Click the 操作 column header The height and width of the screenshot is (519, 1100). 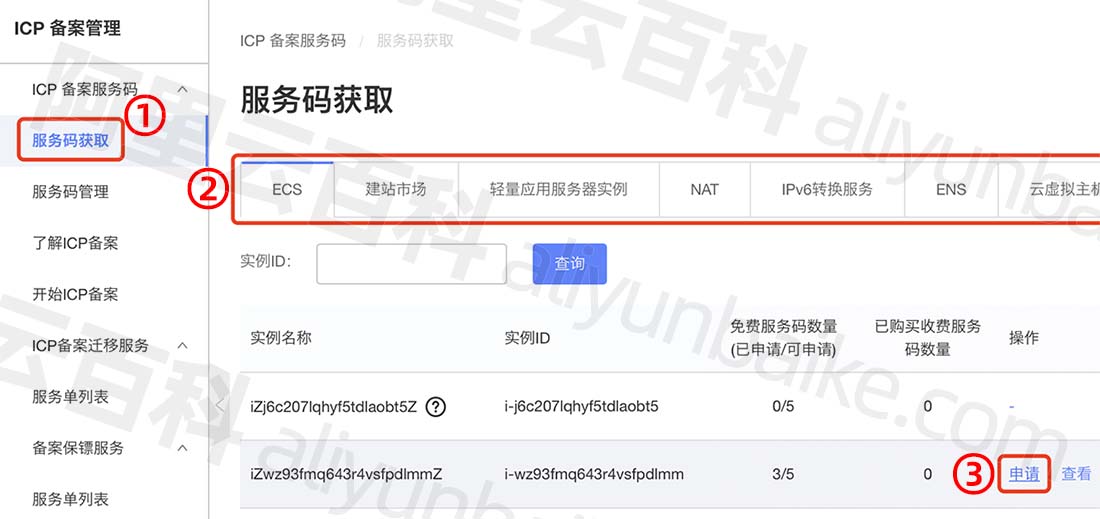click(x=1024, y=338)
